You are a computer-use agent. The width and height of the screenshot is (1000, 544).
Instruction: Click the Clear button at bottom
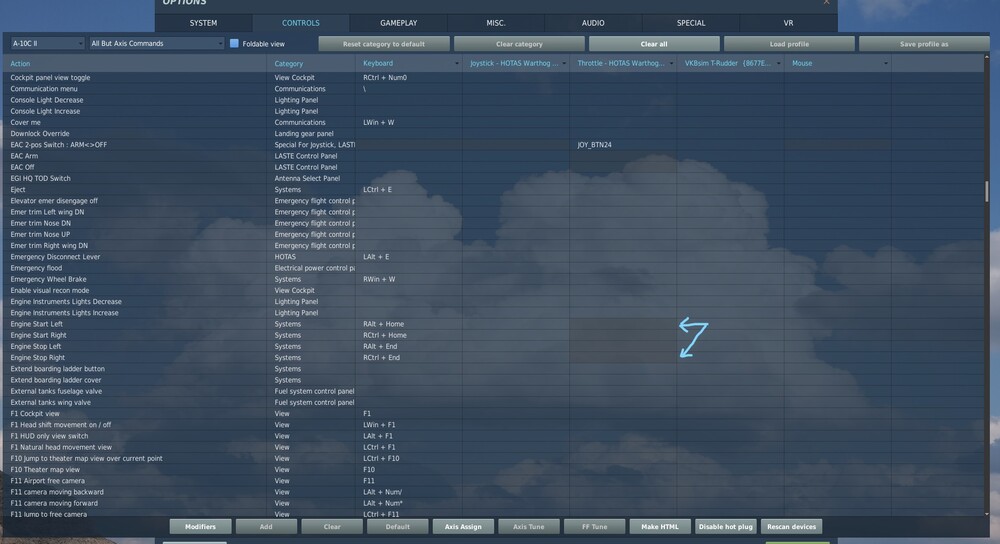(332, 527)
